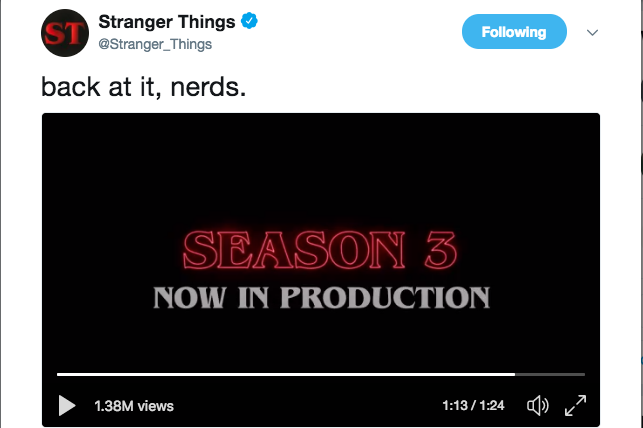Mute the video with speaker icon
Screen dimensions: 643x428
point(538,405)
